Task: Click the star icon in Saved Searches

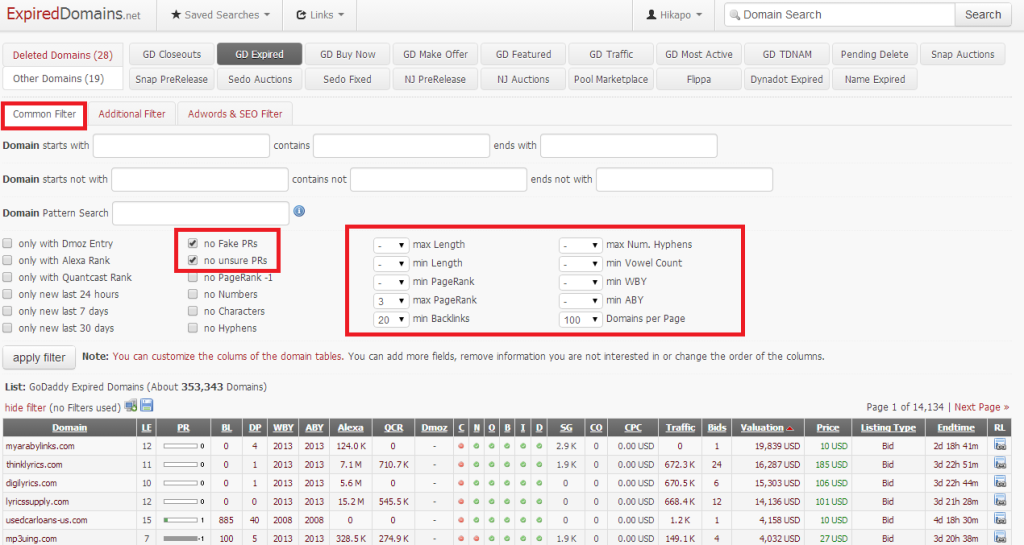Action: coord(176,14)
